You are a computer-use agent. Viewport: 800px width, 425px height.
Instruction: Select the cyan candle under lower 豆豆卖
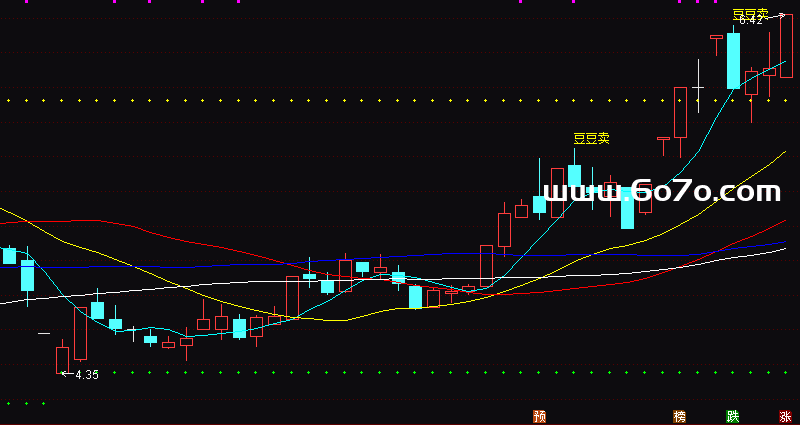[574, 176]
